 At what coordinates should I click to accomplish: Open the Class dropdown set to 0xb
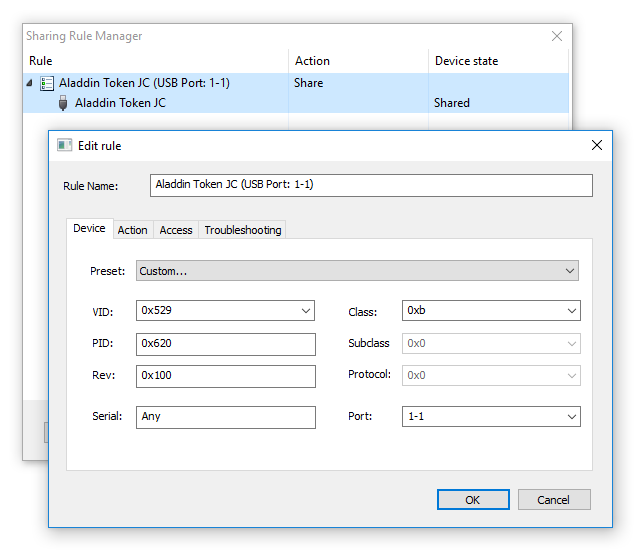[491, 311]
